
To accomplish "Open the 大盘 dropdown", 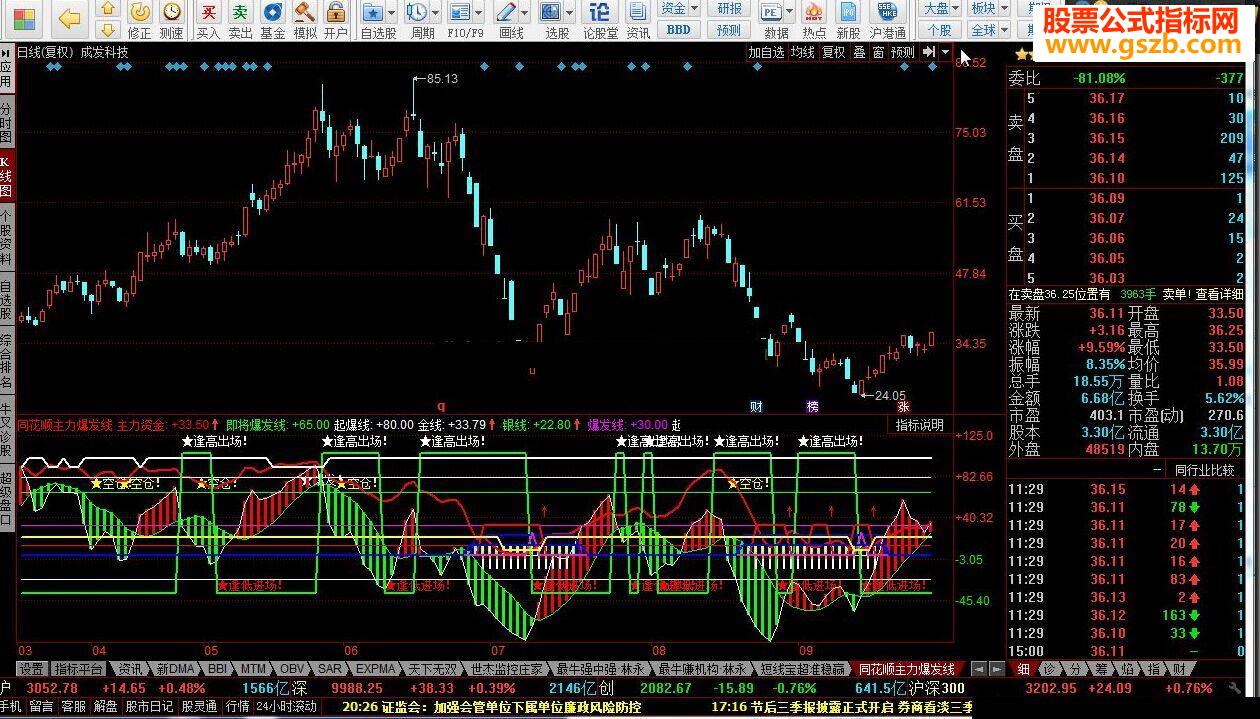I will pos(940,8).
